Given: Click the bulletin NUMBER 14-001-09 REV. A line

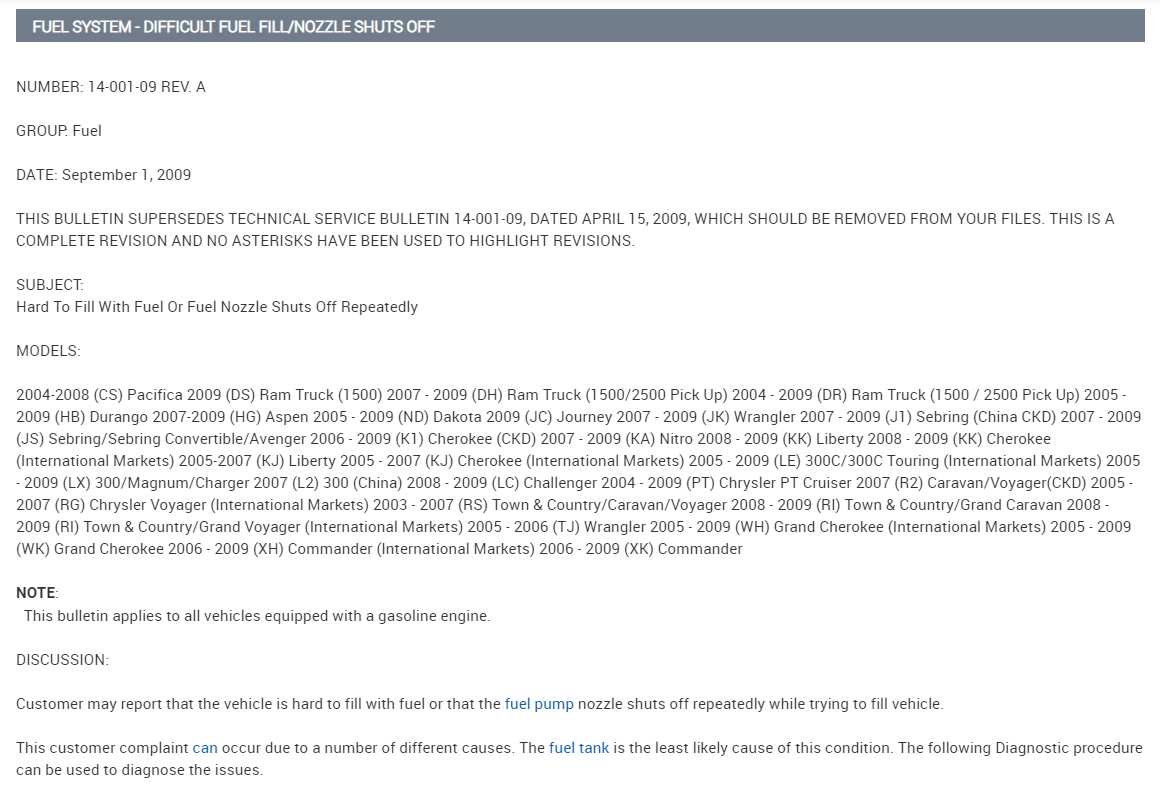Looking at the screenshot, I should tap(111, 87).
